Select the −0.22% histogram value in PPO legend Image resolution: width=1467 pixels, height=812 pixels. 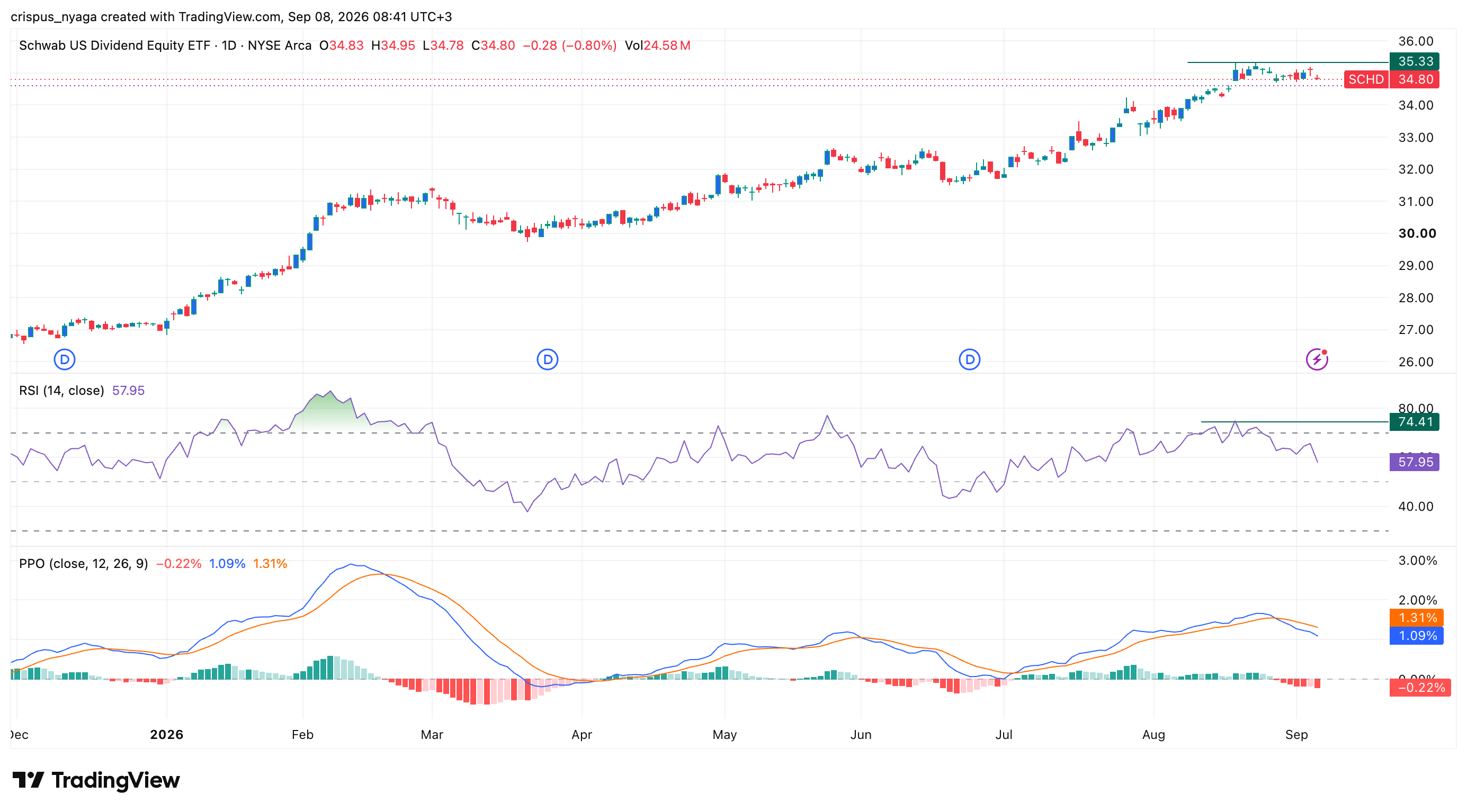click(178, 563)
